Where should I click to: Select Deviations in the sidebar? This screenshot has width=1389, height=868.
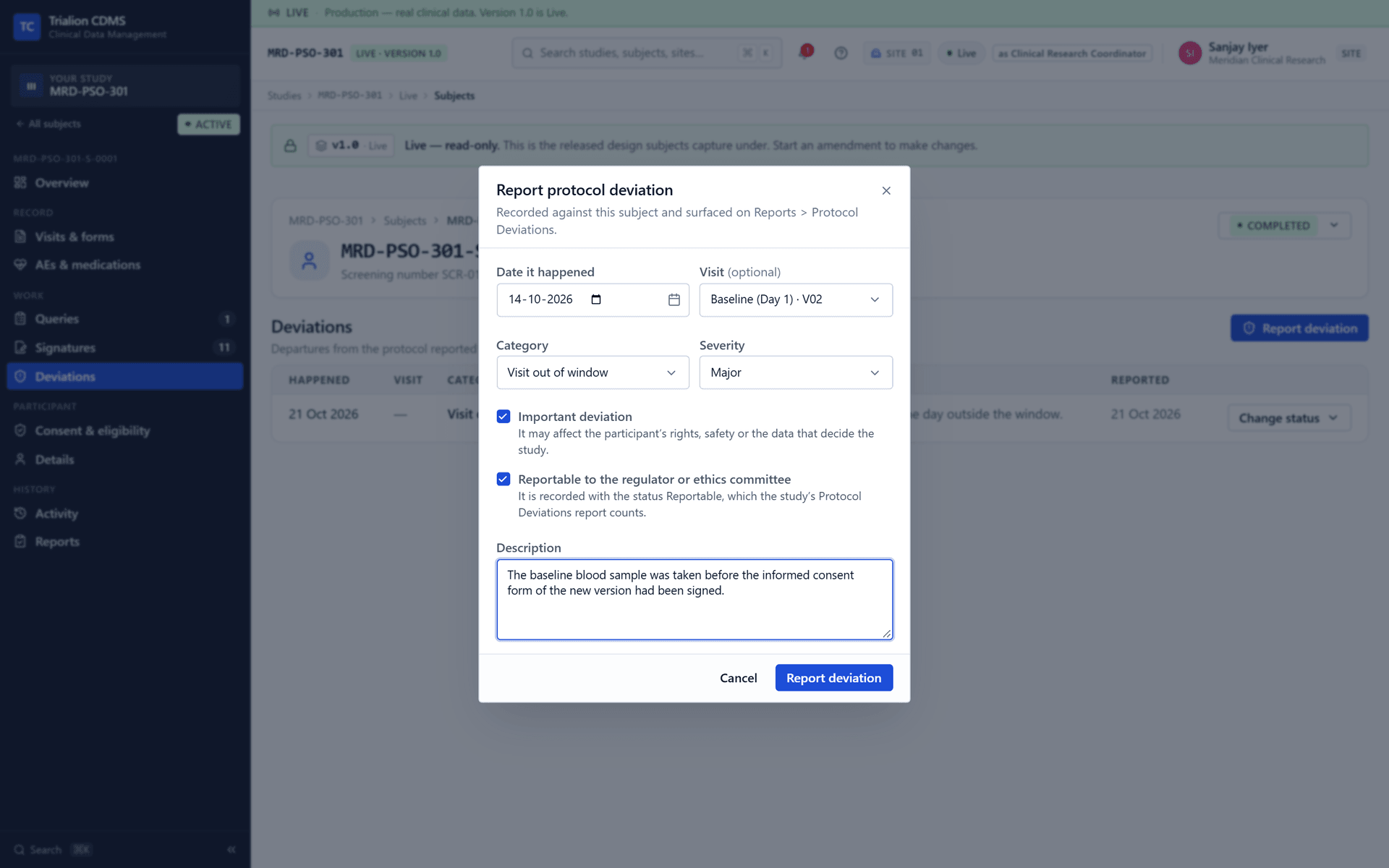tap(124, 376)
